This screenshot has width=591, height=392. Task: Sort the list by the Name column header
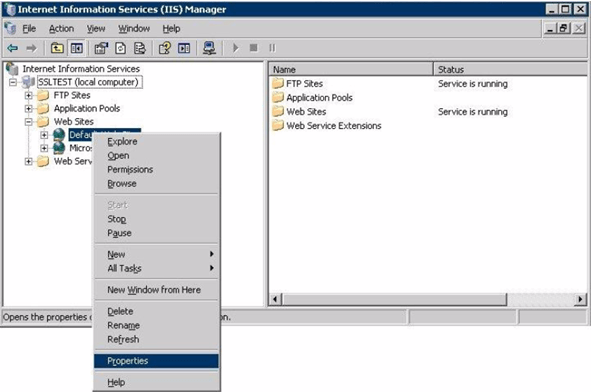click(351, 69)
